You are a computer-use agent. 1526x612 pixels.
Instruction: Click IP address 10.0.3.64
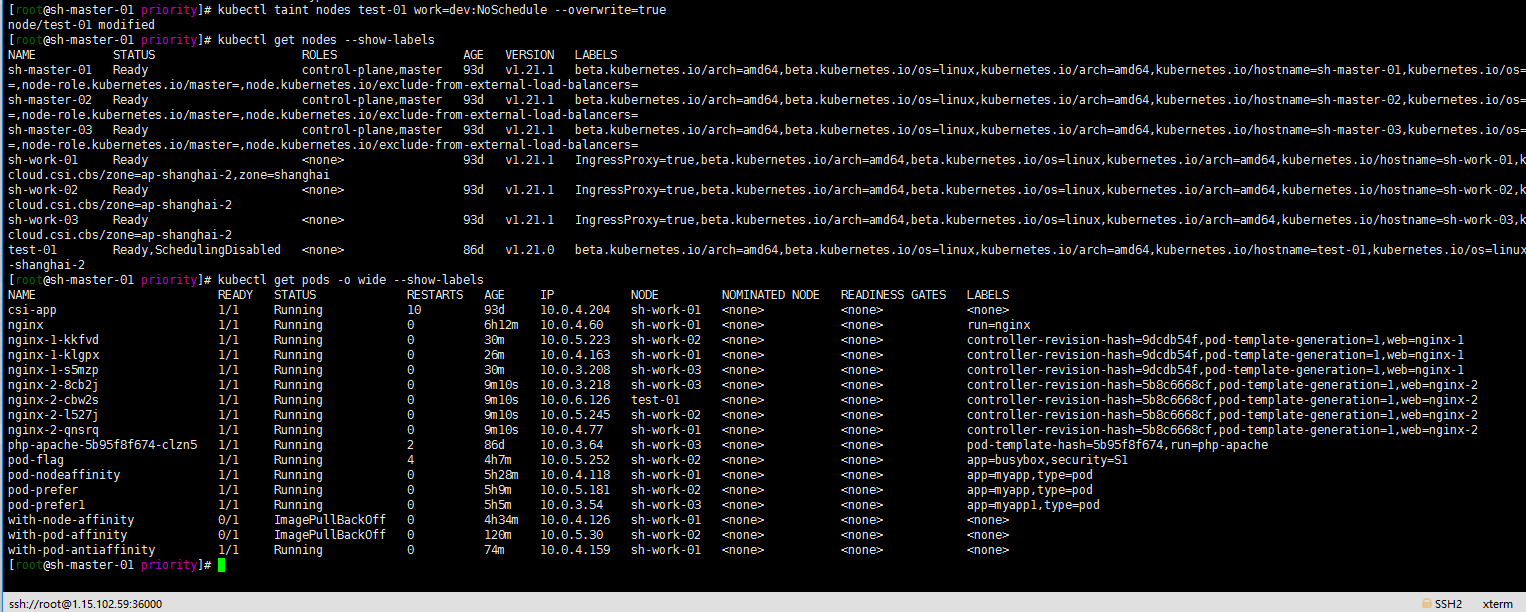[571, 444]
